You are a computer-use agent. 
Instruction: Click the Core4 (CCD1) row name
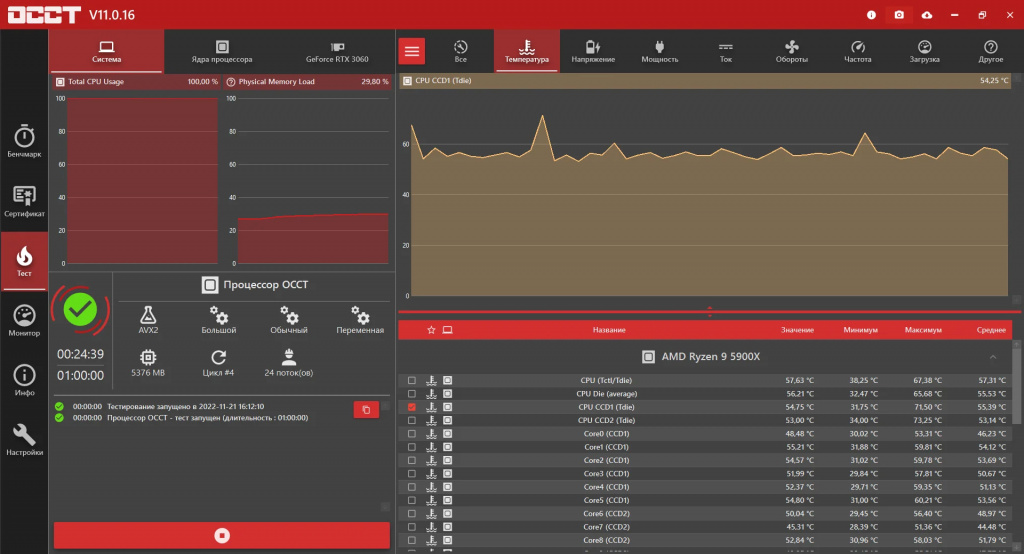coord(606,487)
